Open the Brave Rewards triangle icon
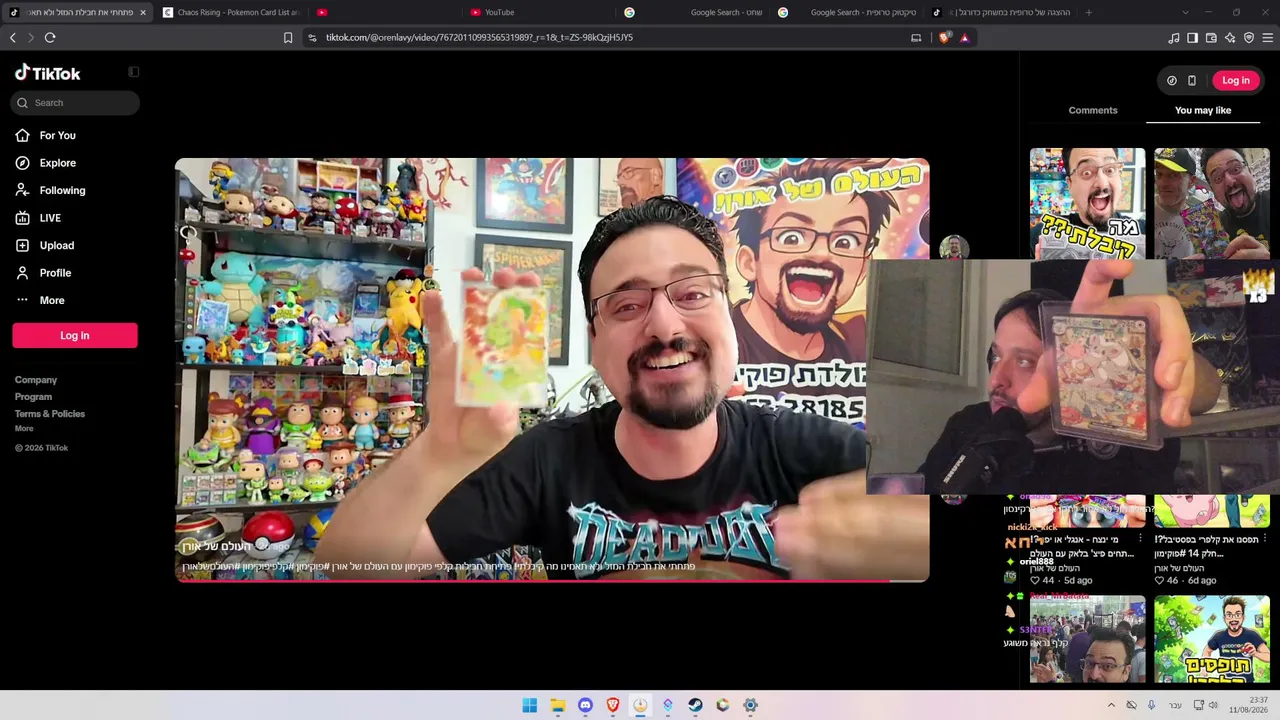 pyautogui.click(x=964, y=37)
